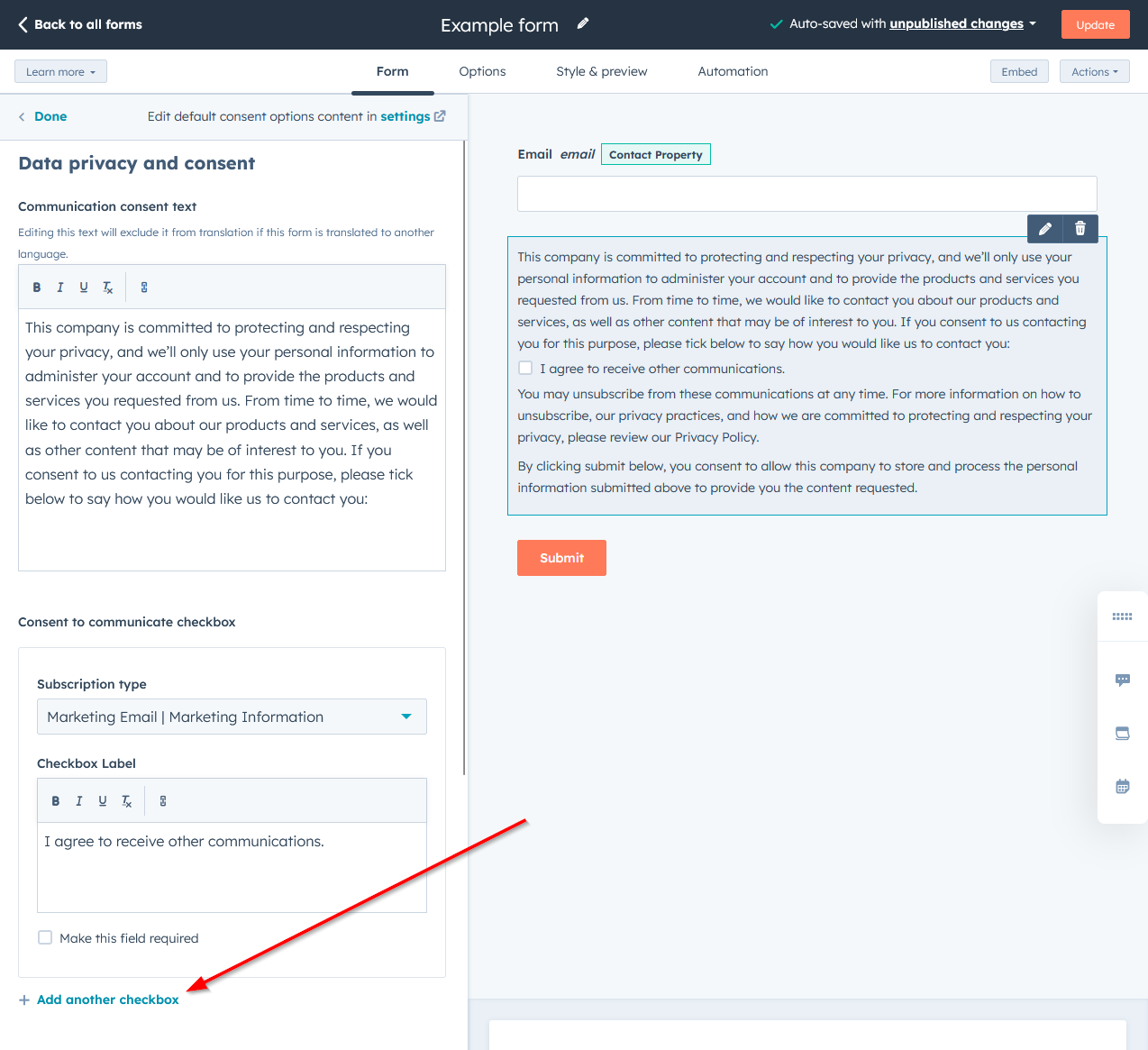Open the Subscription type dropdown

232,717
